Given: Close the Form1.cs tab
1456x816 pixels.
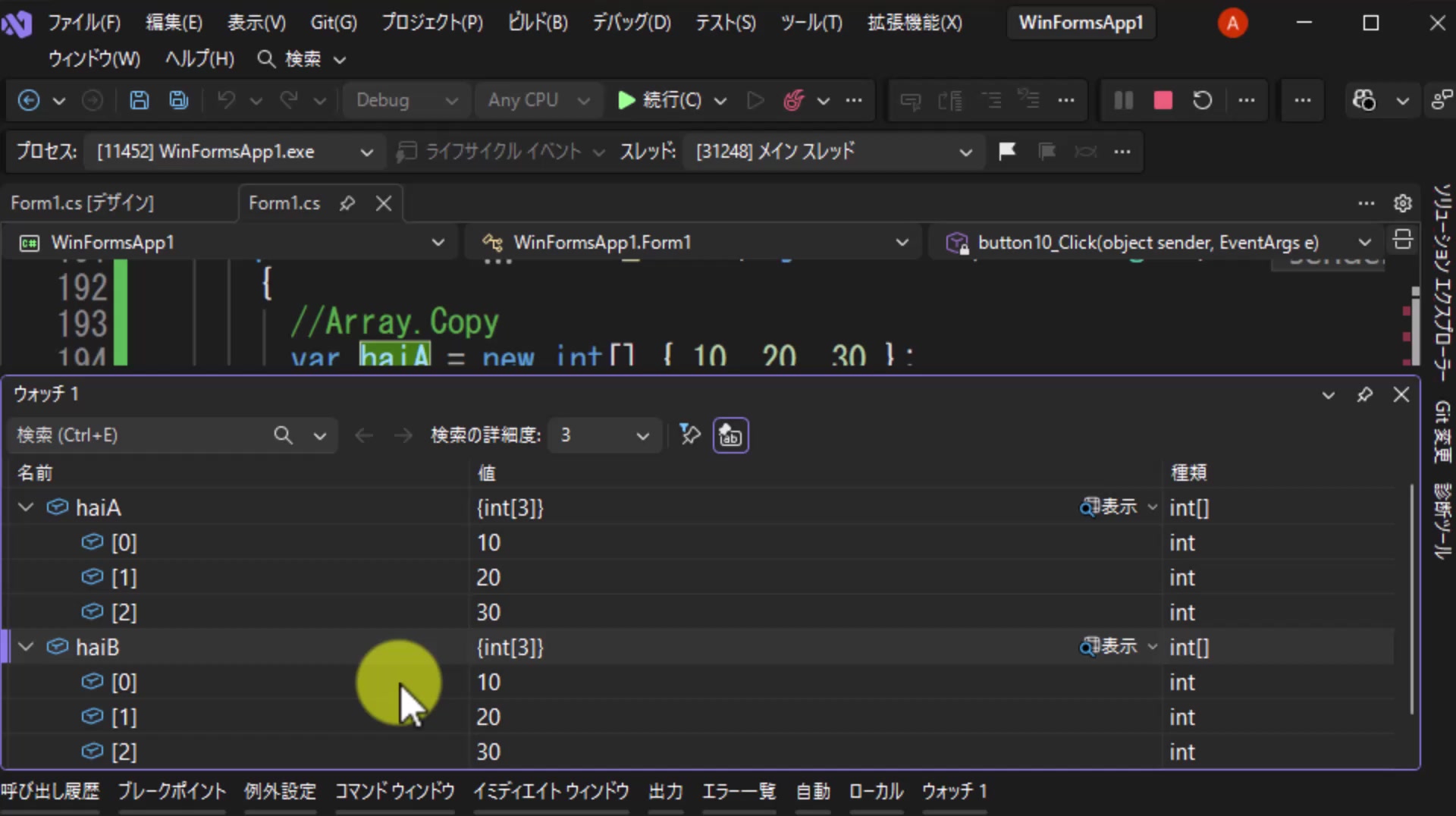Looking at the screenshot, I should pos(384,203).
